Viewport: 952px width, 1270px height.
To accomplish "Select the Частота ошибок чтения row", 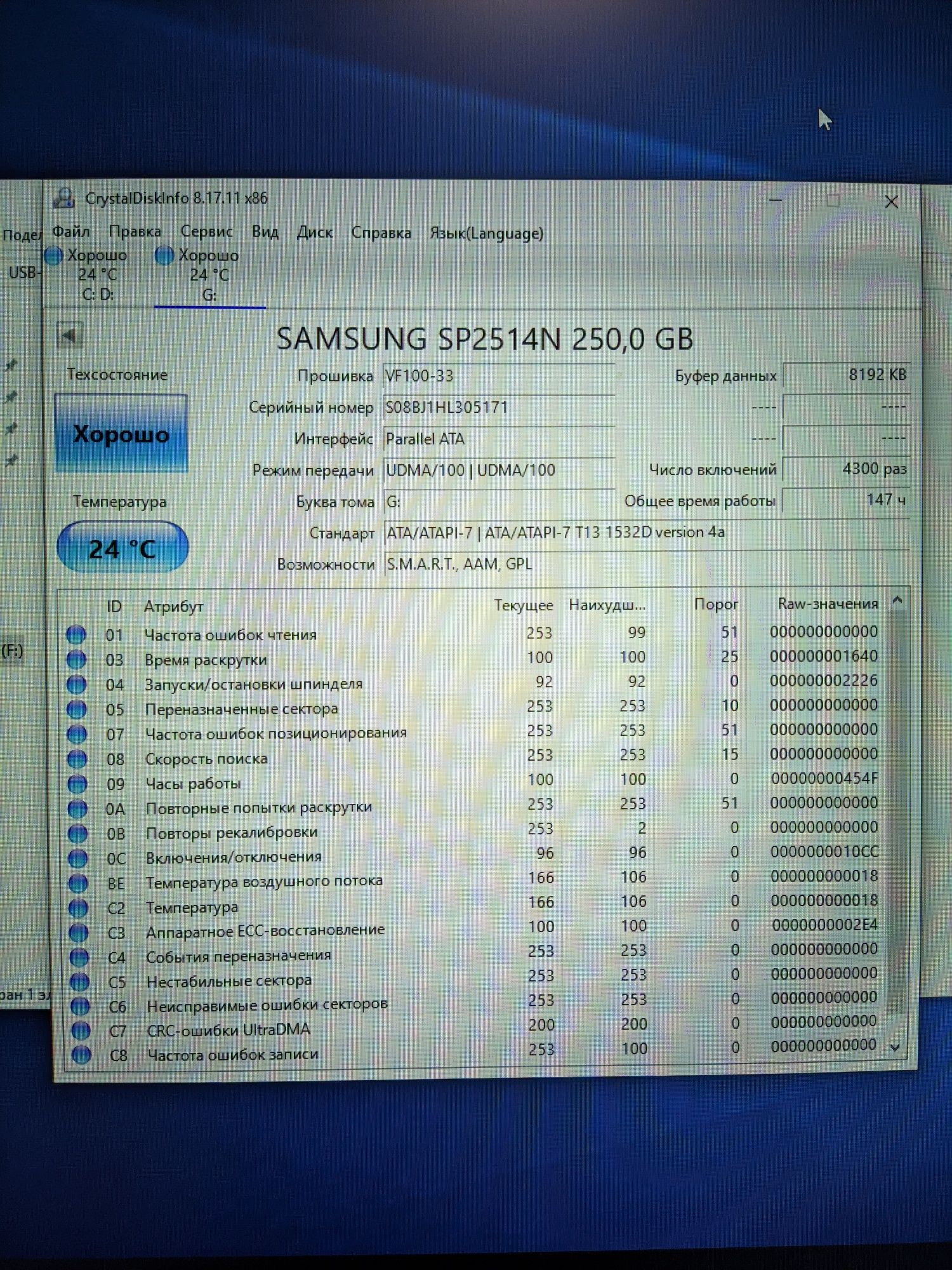I will point(473,633).
